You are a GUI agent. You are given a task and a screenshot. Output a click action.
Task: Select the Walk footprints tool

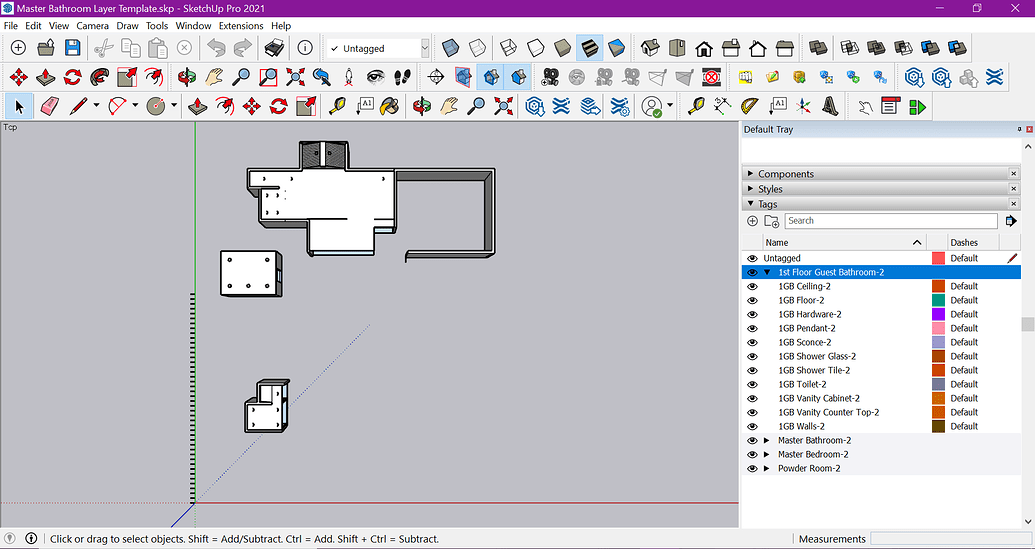pos(402,77)
